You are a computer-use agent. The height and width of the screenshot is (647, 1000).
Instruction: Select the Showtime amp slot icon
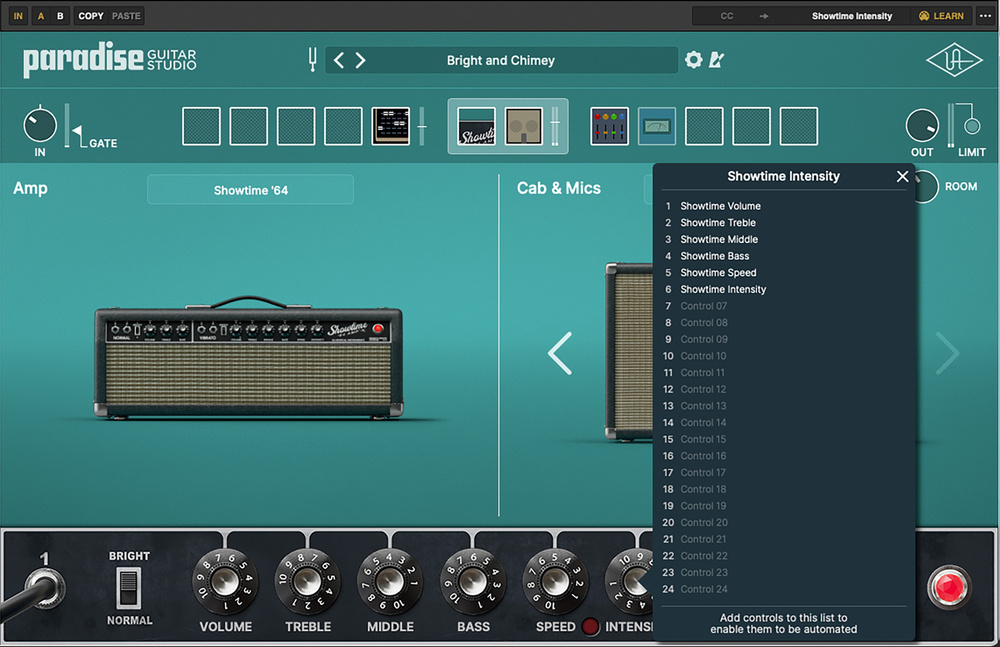click(476, 127)
